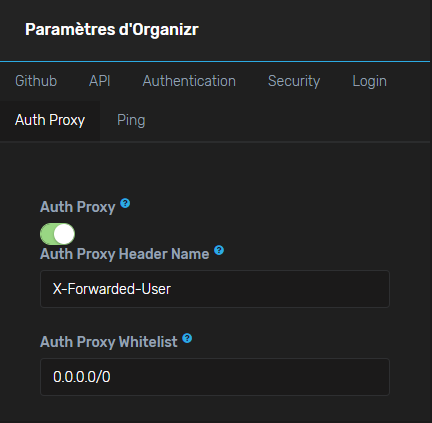Click into the Auth Proxy Whitelist field
Viewport: 432px width, 423px height.
click(215, 377)
